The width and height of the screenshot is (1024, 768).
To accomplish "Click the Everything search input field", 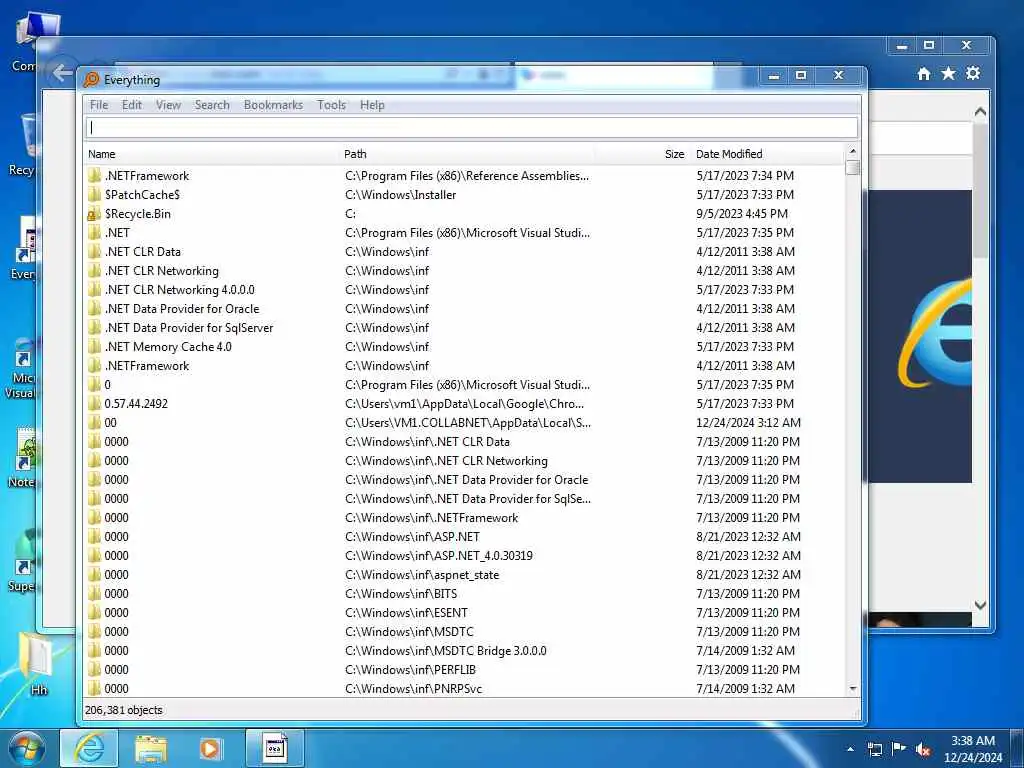I will coord(472,128).
